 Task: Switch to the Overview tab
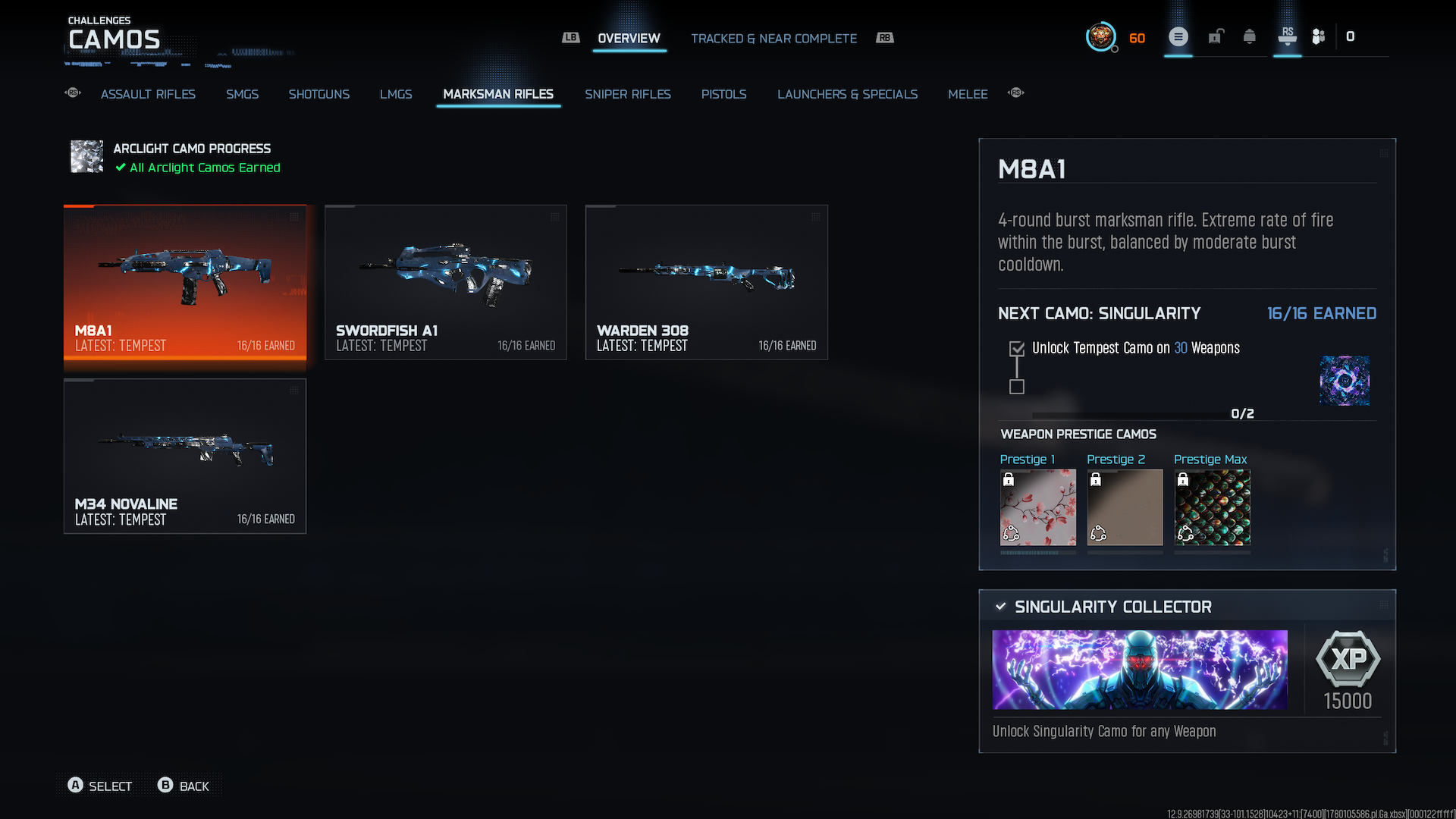coord(629,39)
